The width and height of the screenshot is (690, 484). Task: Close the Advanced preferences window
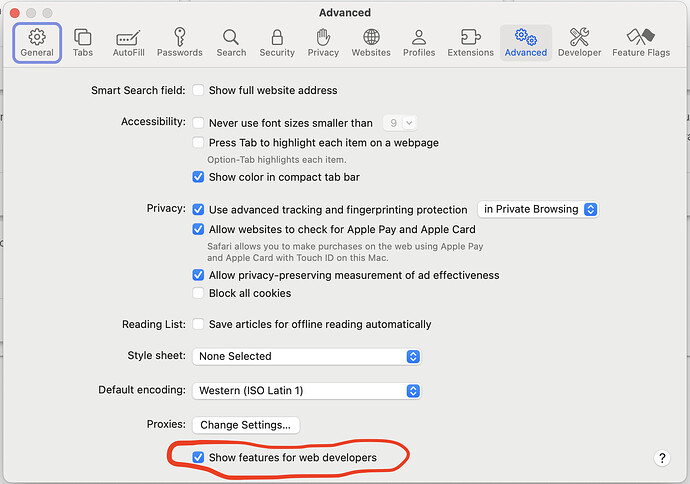pyautogui.click(x=15, y=13)
